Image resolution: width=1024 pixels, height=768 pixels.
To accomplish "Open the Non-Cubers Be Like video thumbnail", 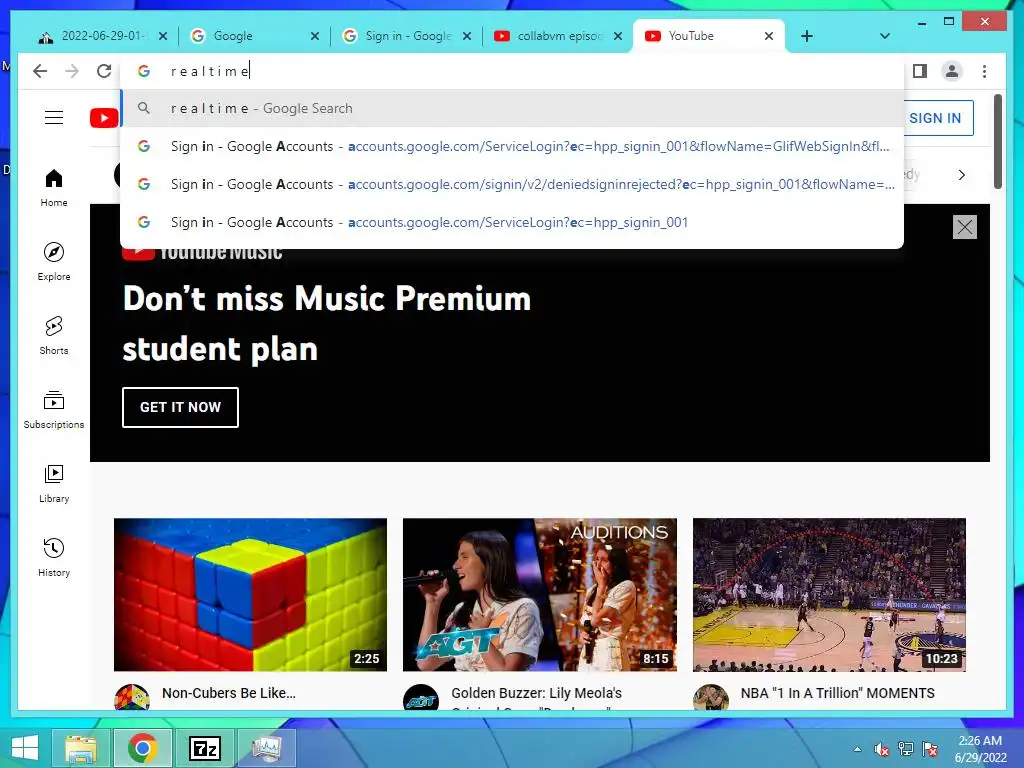I will click(x=250, y=594).
